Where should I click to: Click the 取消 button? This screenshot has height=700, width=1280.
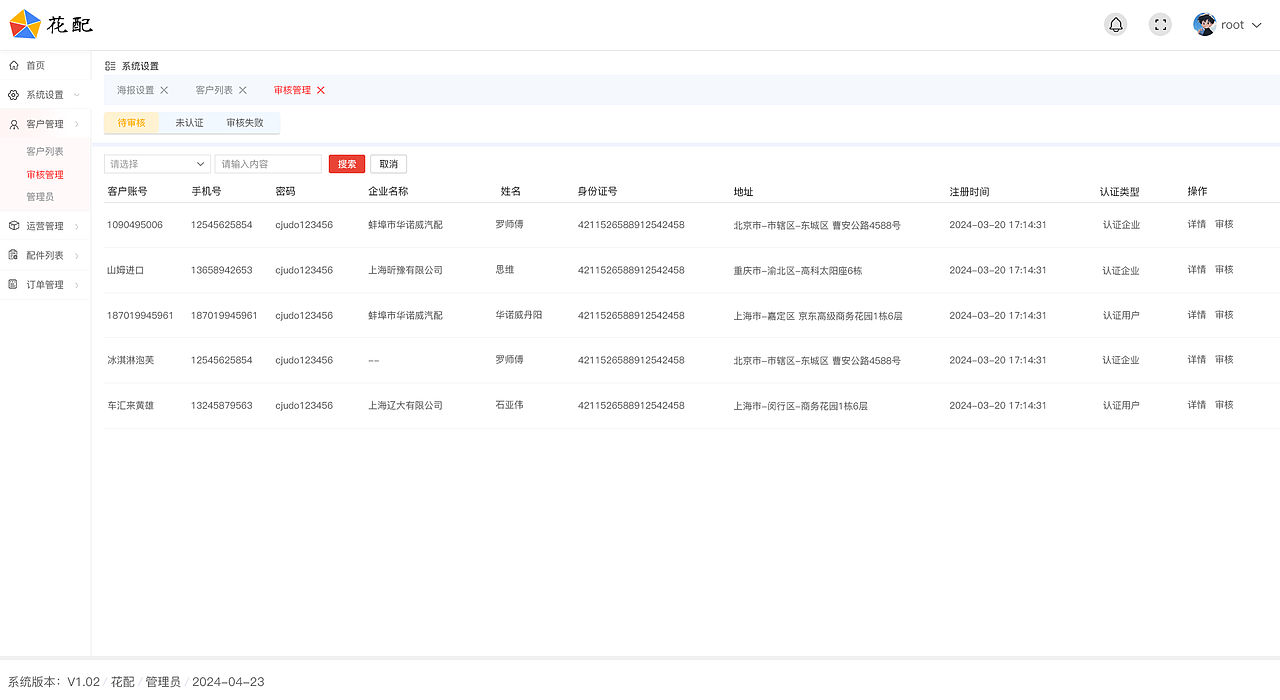[x=388, y=164]
